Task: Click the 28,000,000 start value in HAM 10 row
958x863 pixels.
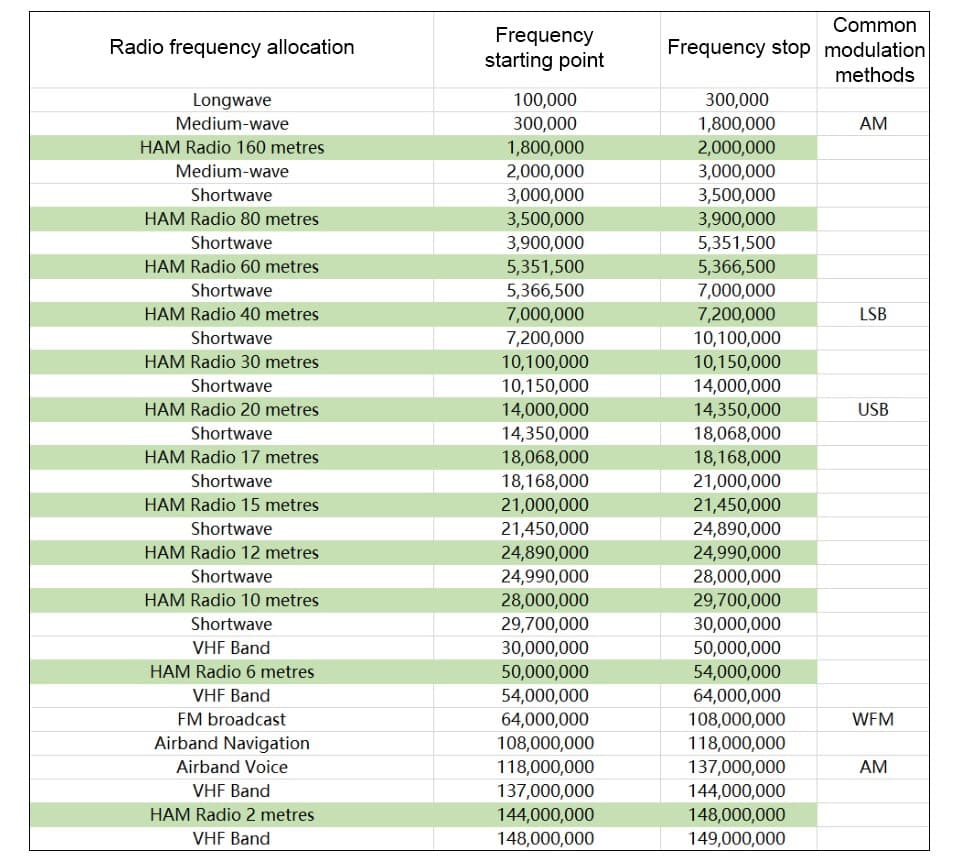Action: [544, 600]
